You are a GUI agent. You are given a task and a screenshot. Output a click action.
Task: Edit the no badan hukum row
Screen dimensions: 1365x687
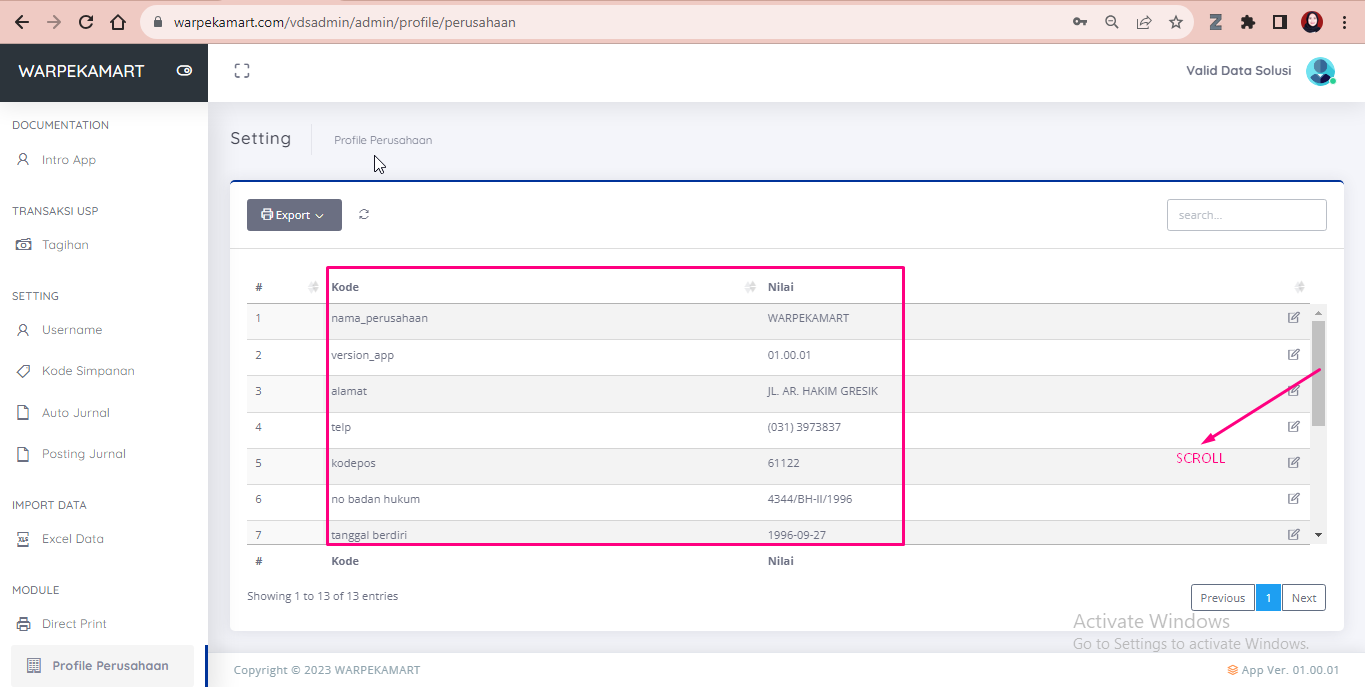pyautogui.click(x=1294, y=498)
